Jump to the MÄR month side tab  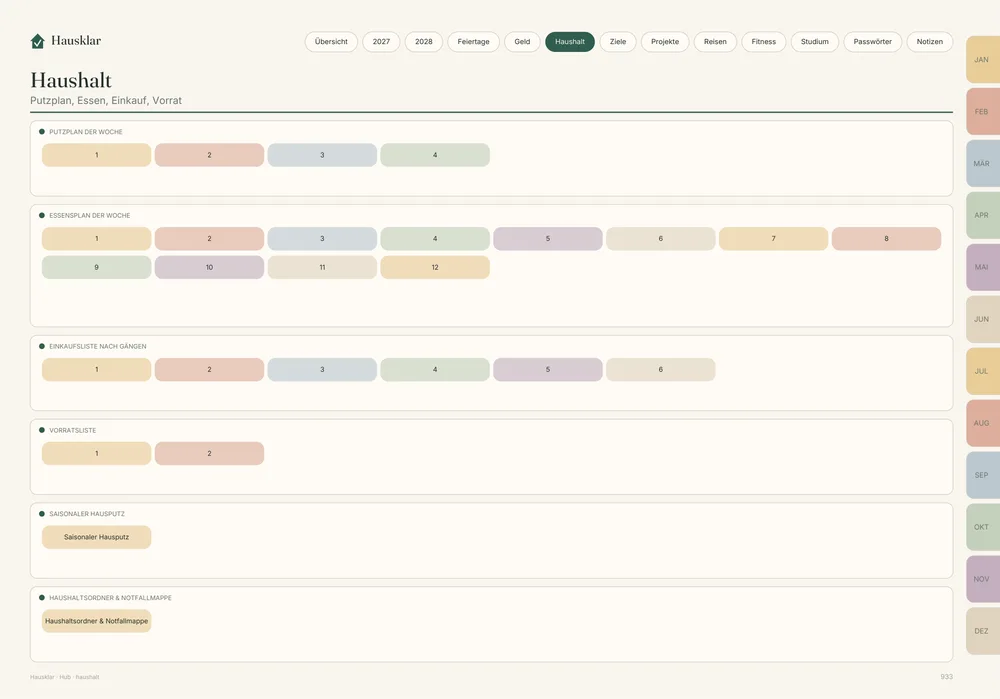tap(983, 163)
